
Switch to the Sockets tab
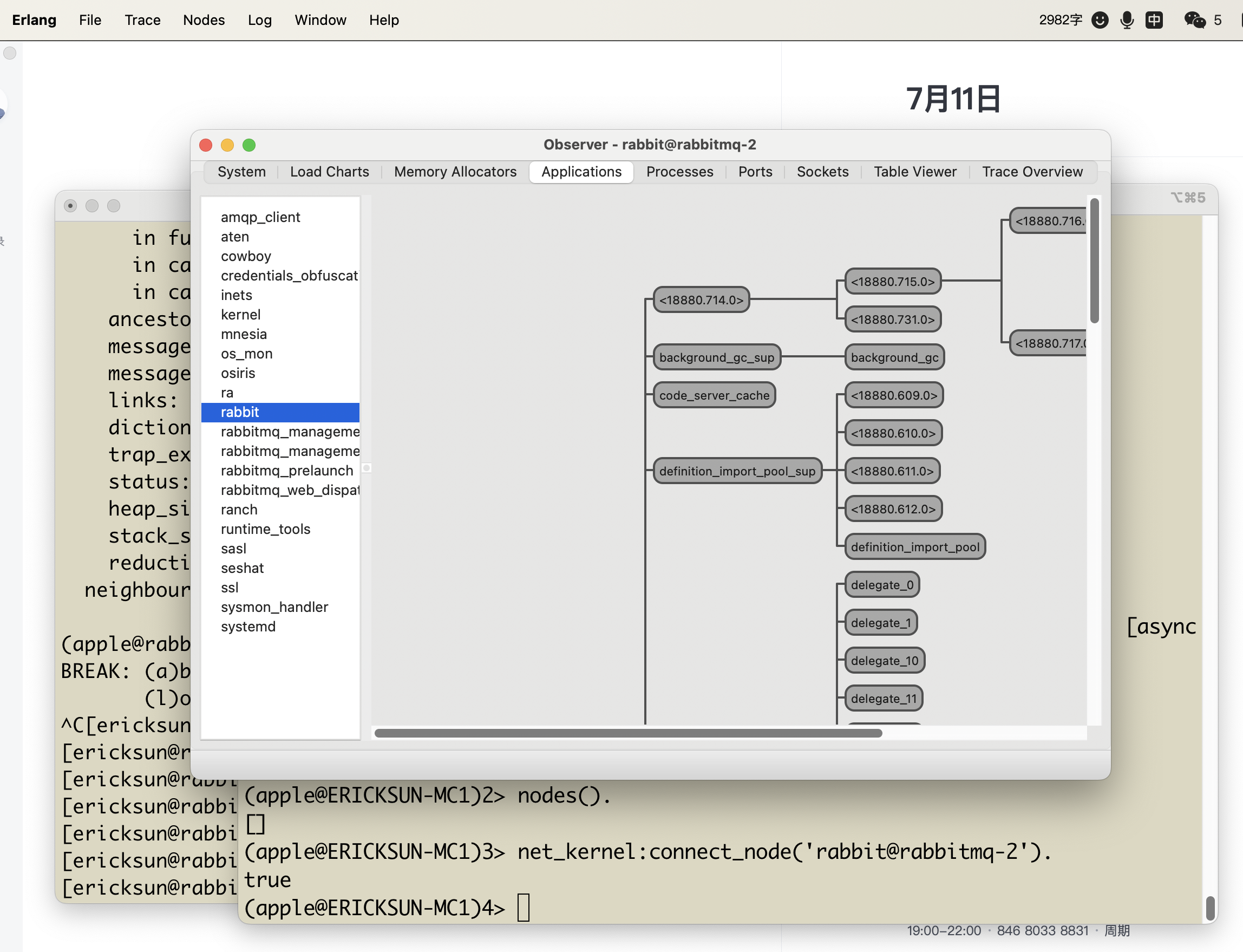(822, 172)
